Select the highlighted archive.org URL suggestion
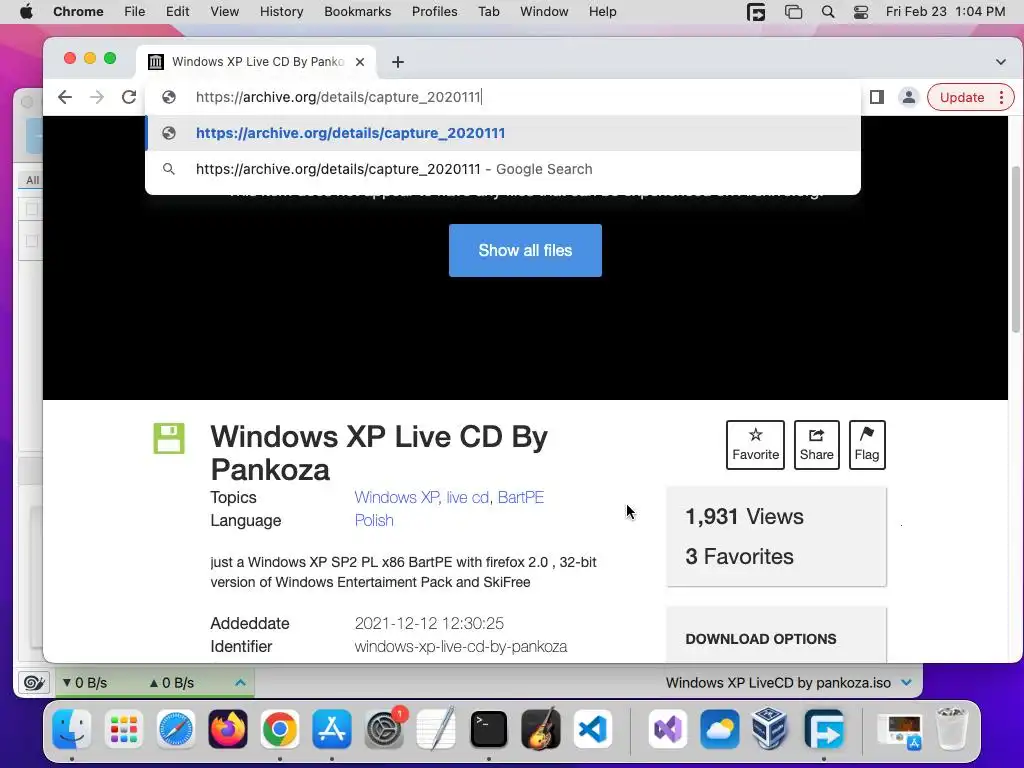This screenshot has width=1024, height=768. point(503,133)
